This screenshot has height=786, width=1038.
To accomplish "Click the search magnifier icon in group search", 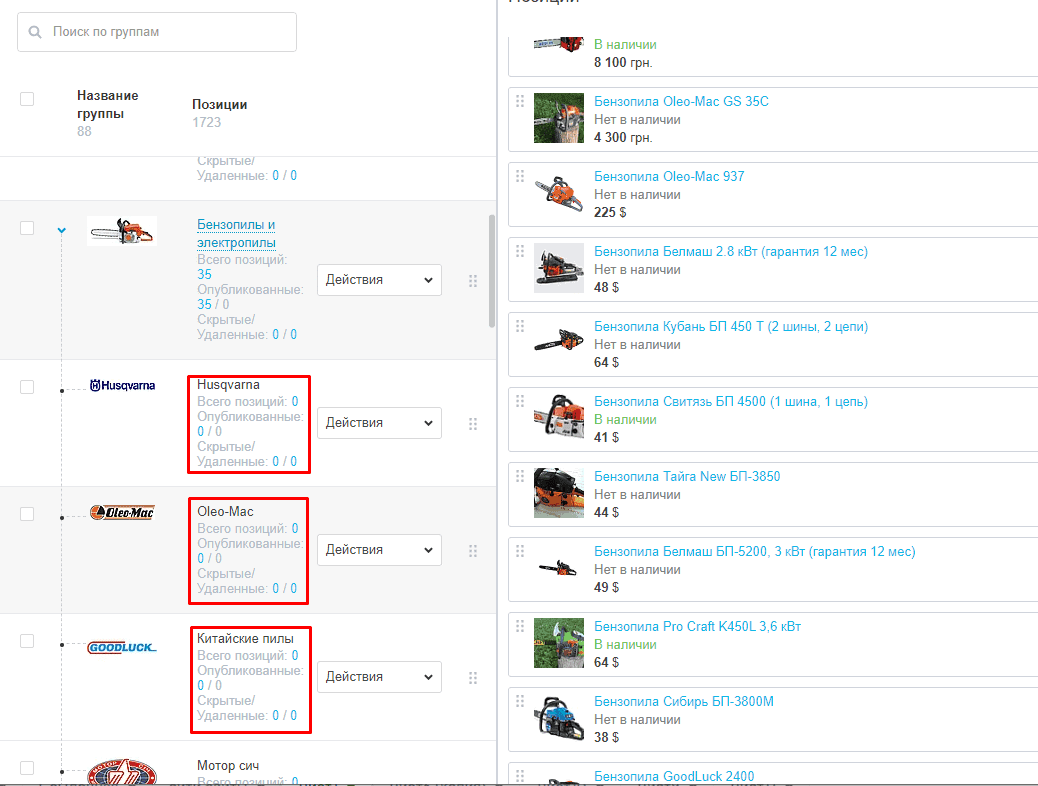I will pos(35,32).
